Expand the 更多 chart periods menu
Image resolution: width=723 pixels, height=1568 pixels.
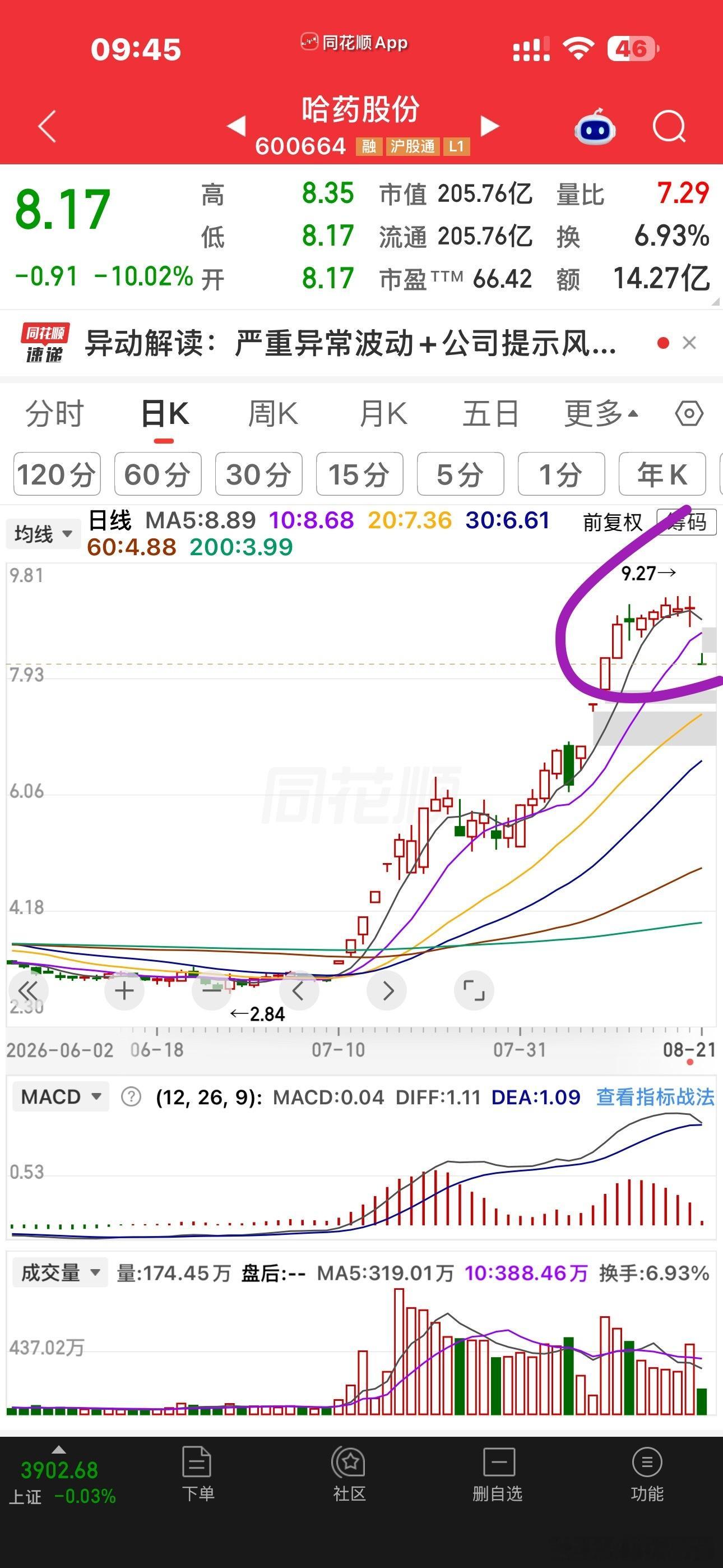click(601, 414)
